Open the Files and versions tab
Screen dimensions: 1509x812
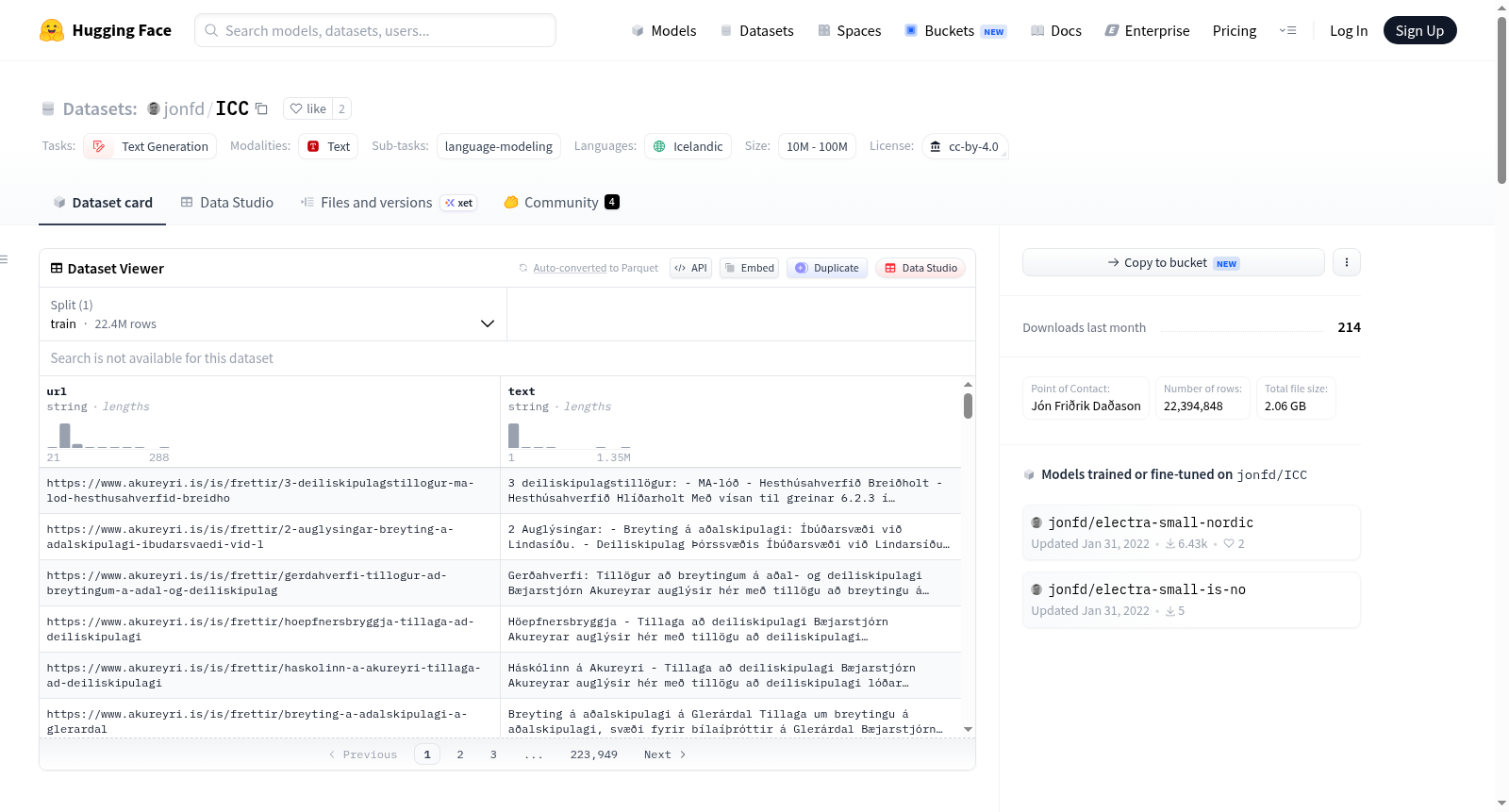point(389,202)
